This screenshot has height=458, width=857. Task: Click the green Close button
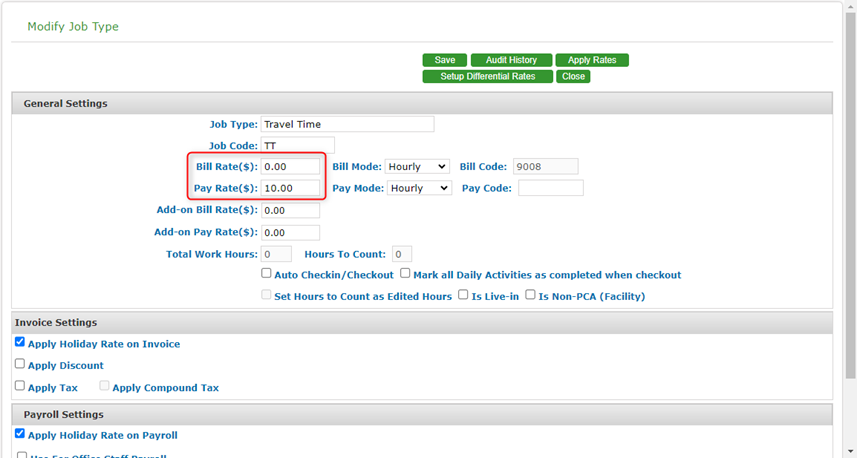pos(573,77)
